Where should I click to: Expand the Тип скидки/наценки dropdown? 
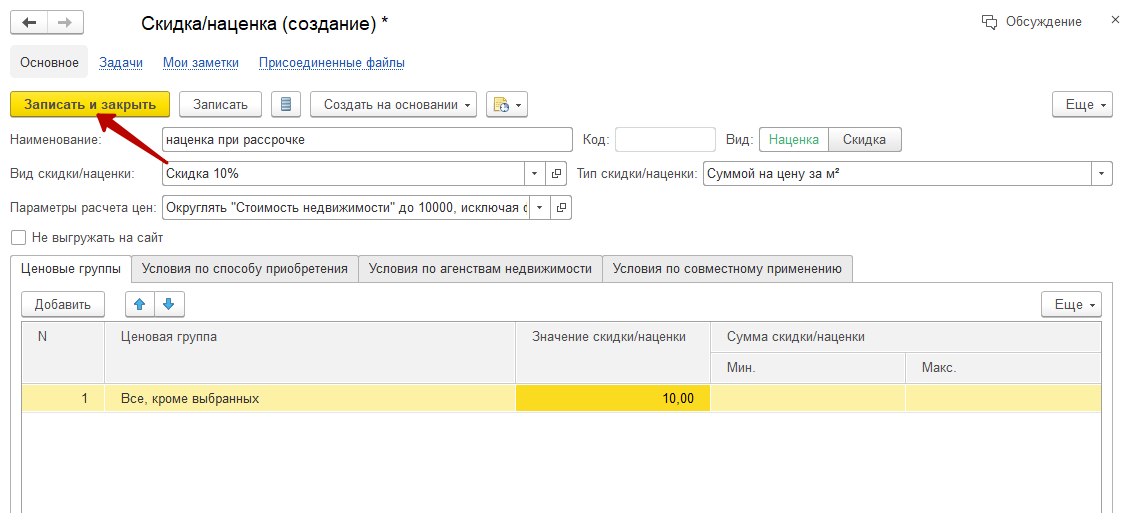point(1102,173)
